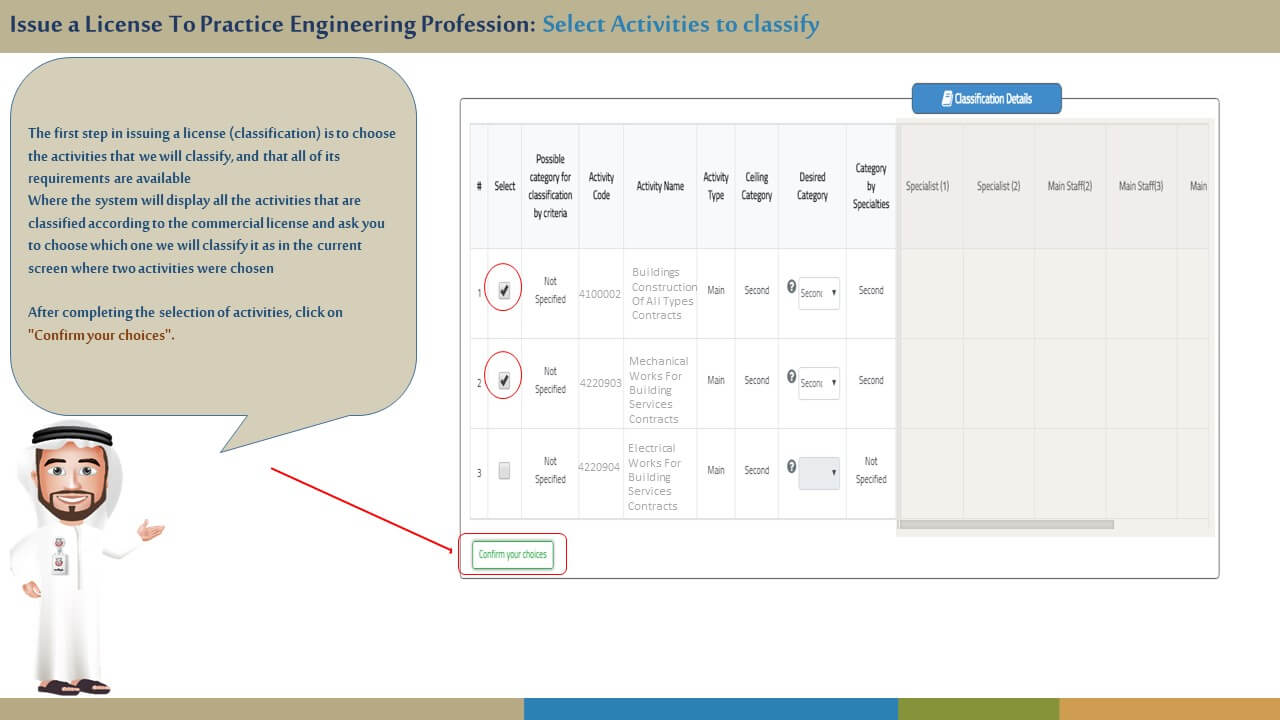The height and width of the screenshot is (720, 1280).
Task: Click the help icon in the Mechanical Works row
Action: click(792, 377)
